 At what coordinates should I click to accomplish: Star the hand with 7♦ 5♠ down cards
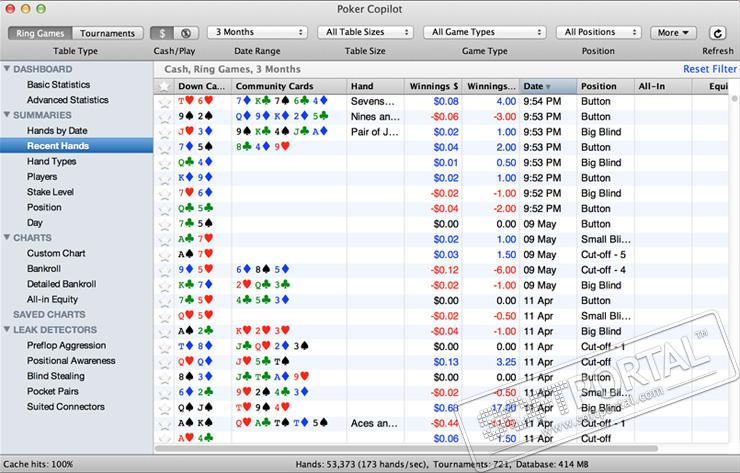pyautogui.click(x=164, y=148)
